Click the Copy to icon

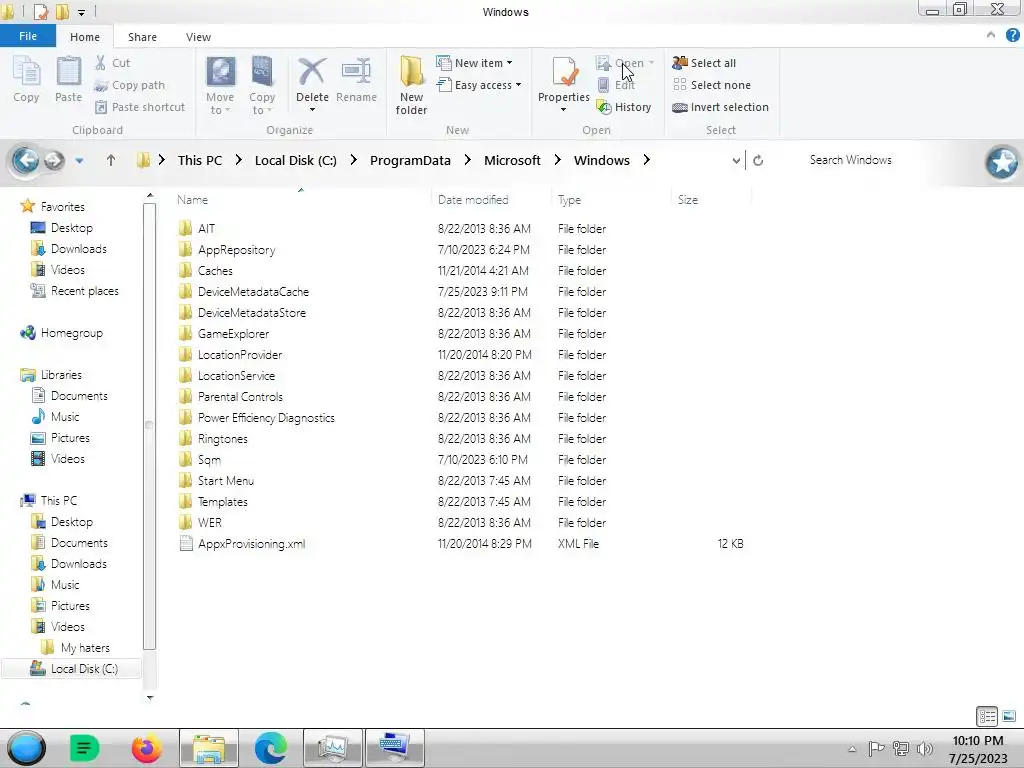[x=262, y=71]
